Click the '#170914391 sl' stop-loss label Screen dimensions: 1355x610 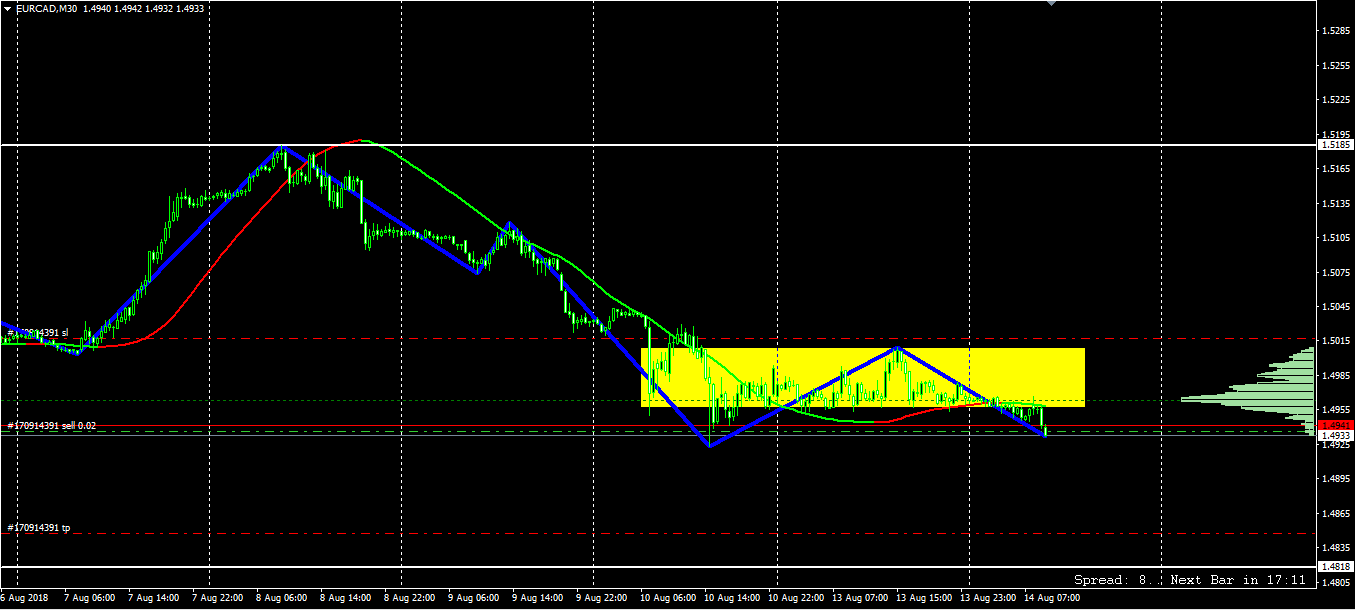(38, 332)
